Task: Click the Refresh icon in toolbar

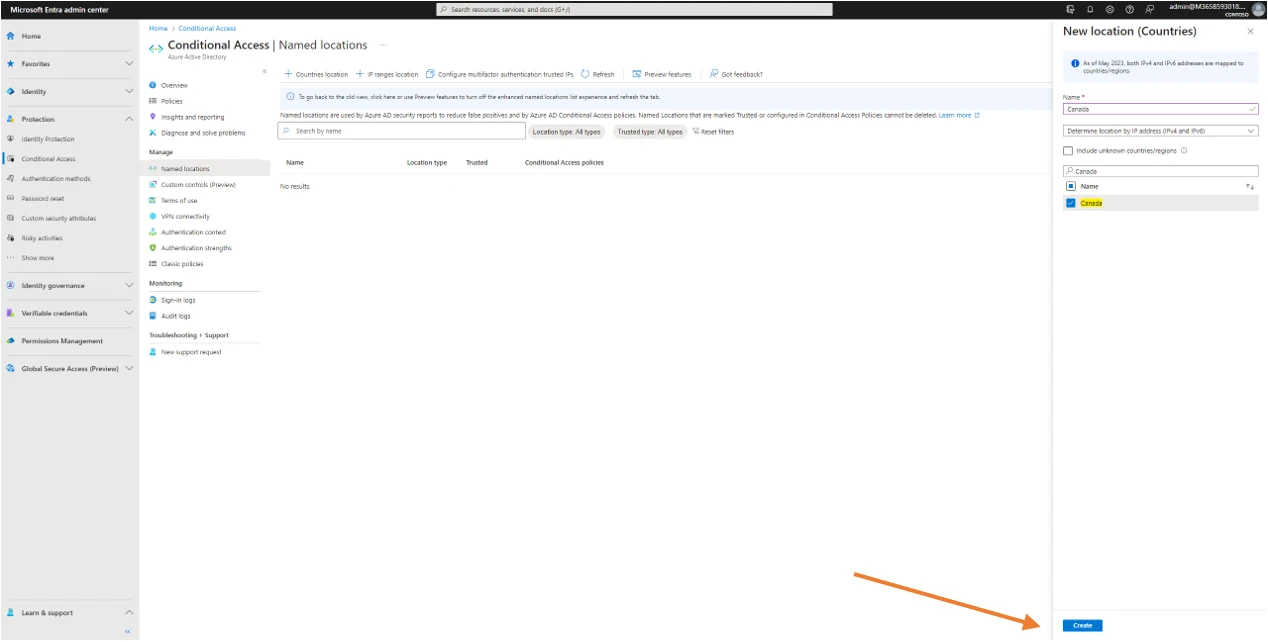Action: point(586,74)
